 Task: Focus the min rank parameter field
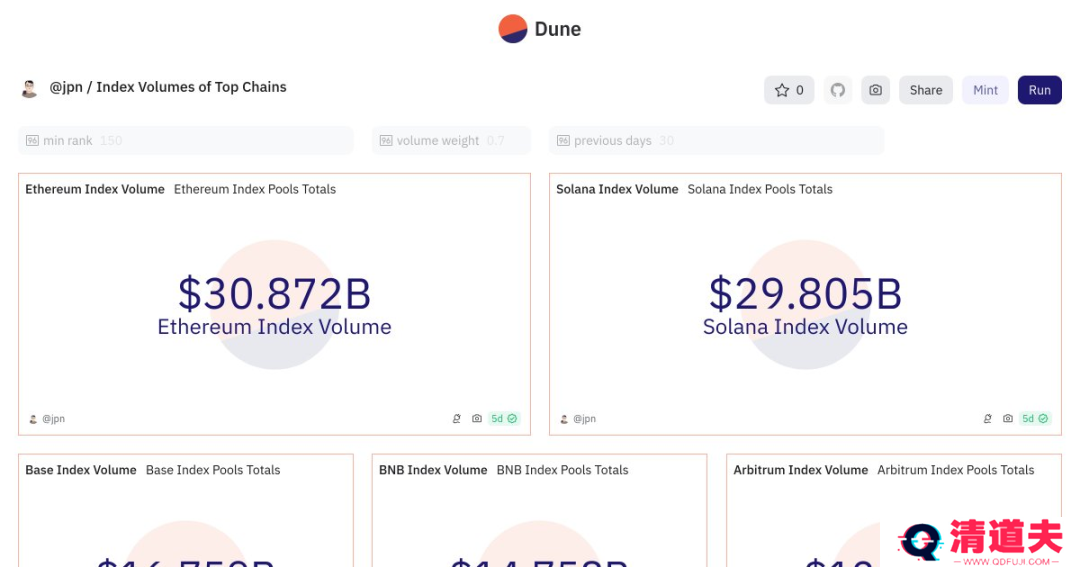186,141
